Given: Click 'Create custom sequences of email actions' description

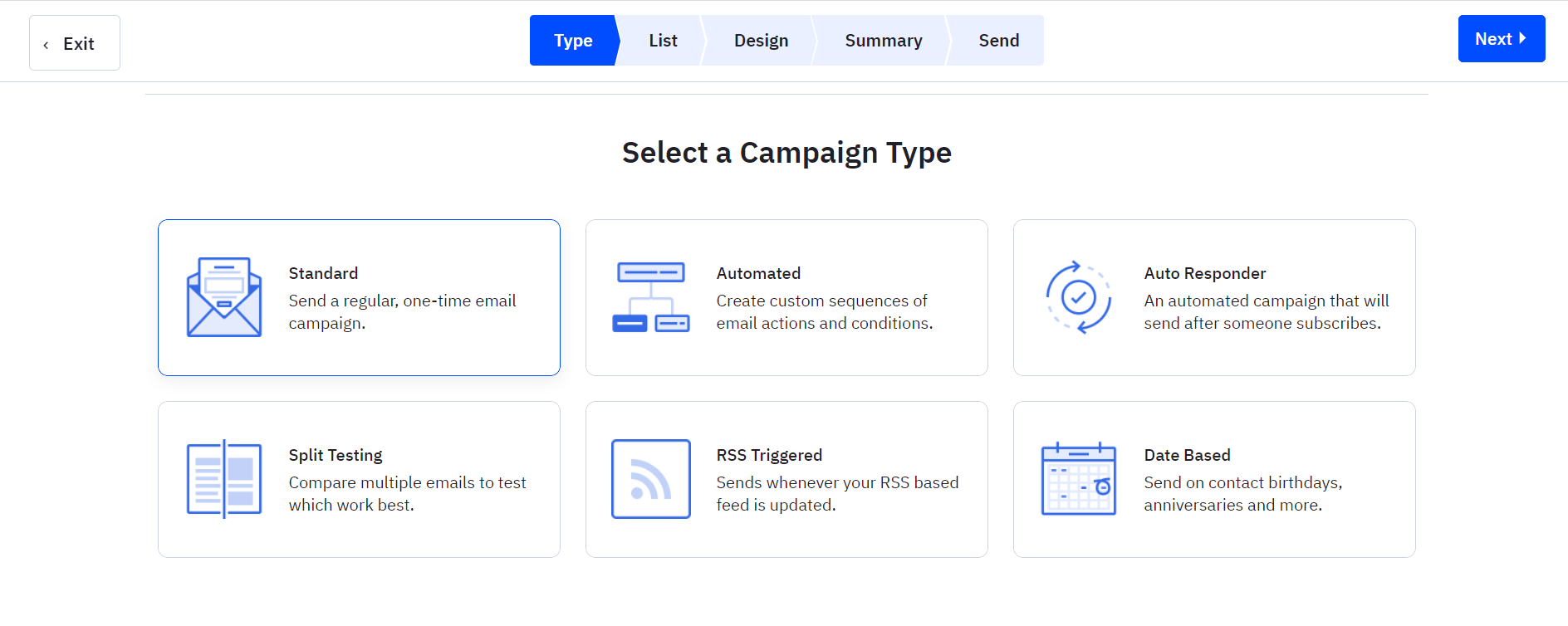Looking at the screenshot, I should tap(825, 312).
